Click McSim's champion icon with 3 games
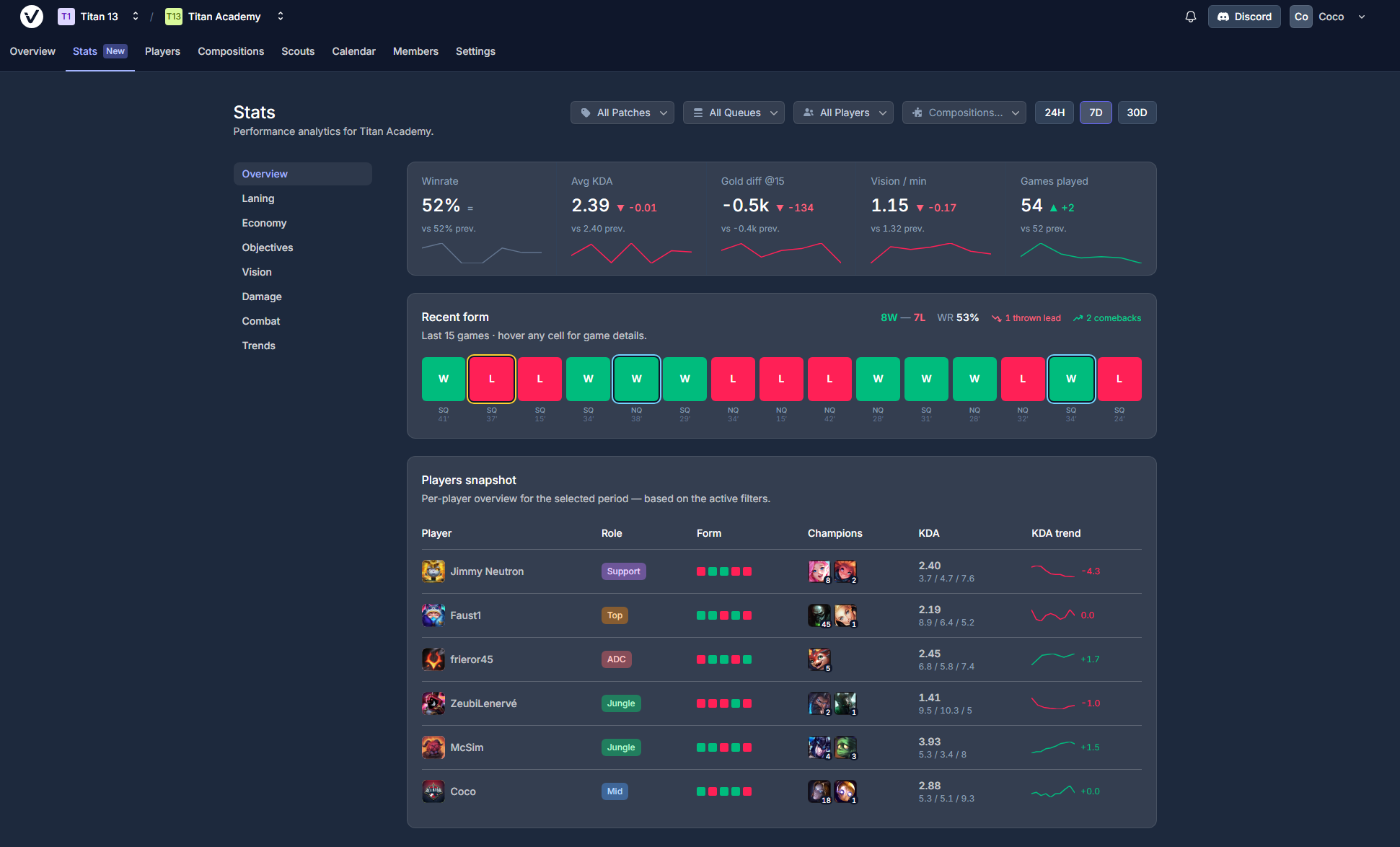 click(845, 747)
